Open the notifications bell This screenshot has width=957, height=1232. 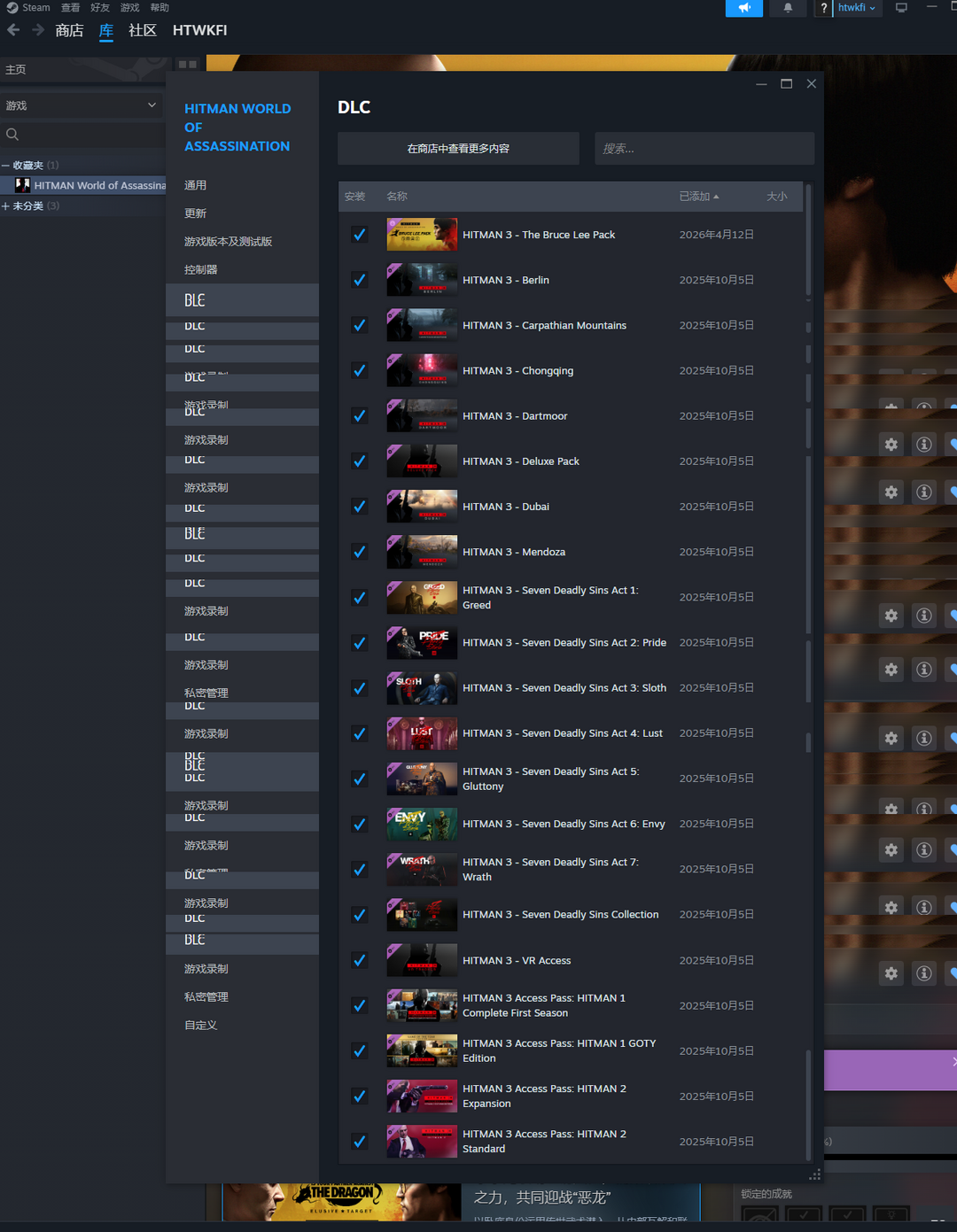[x=788, y=8]
